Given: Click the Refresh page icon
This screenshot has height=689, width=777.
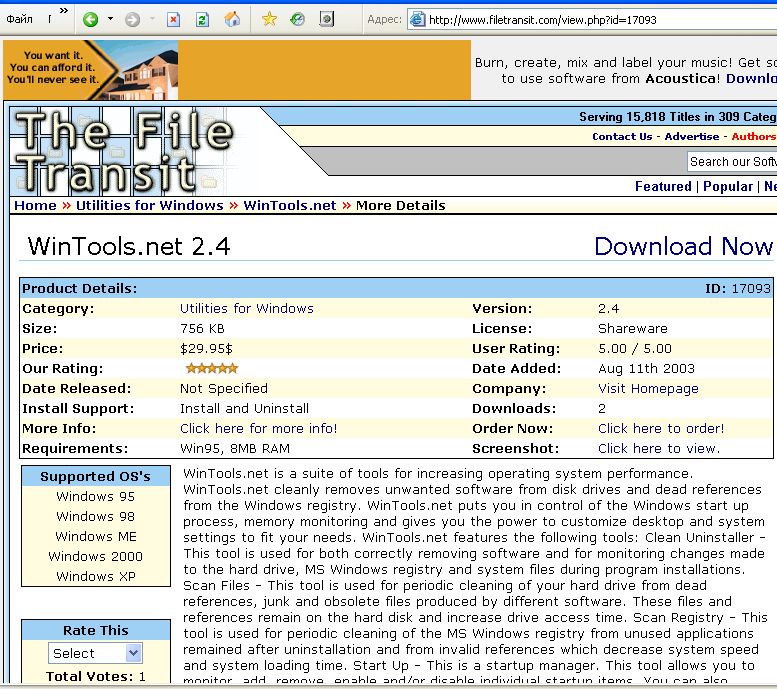Looking at the screenshot, I should pyautogui.click(x=202, y=19).
